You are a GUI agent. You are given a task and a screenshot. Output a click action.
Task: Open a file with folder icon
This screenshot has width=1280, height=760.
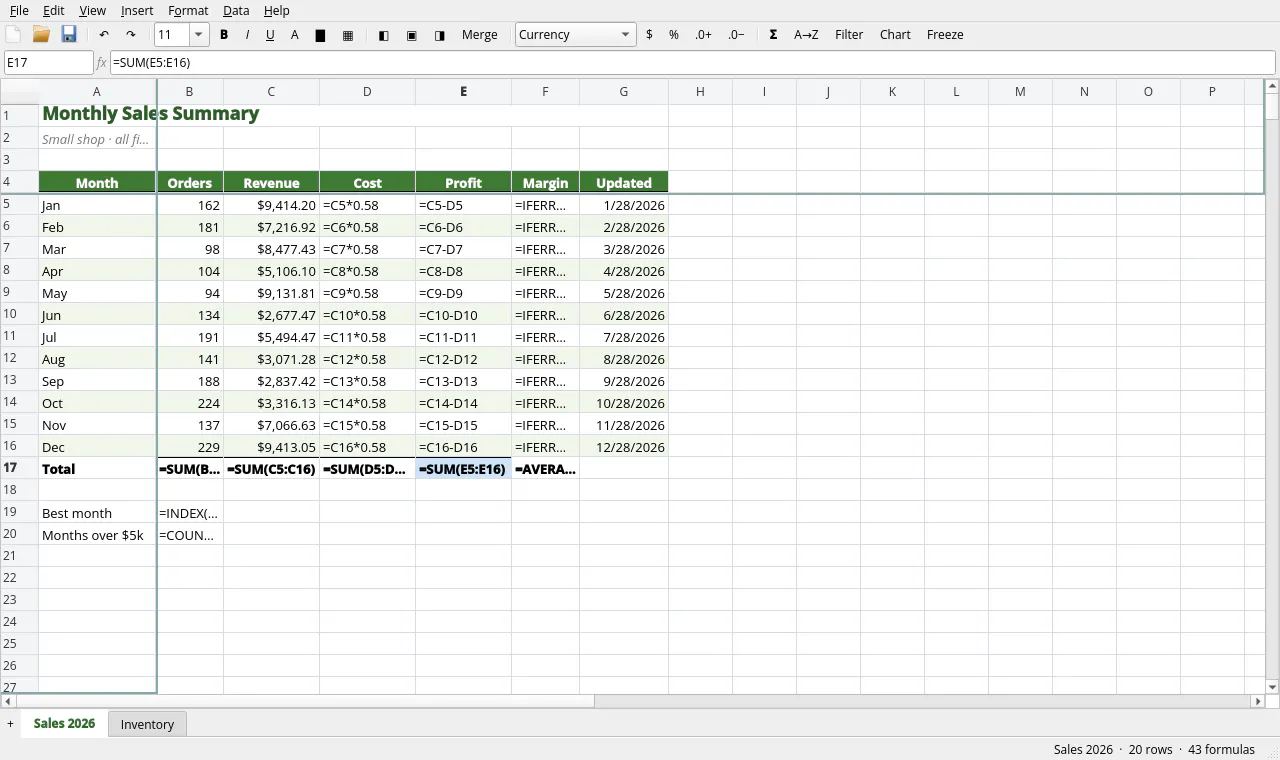coord(41,35)
